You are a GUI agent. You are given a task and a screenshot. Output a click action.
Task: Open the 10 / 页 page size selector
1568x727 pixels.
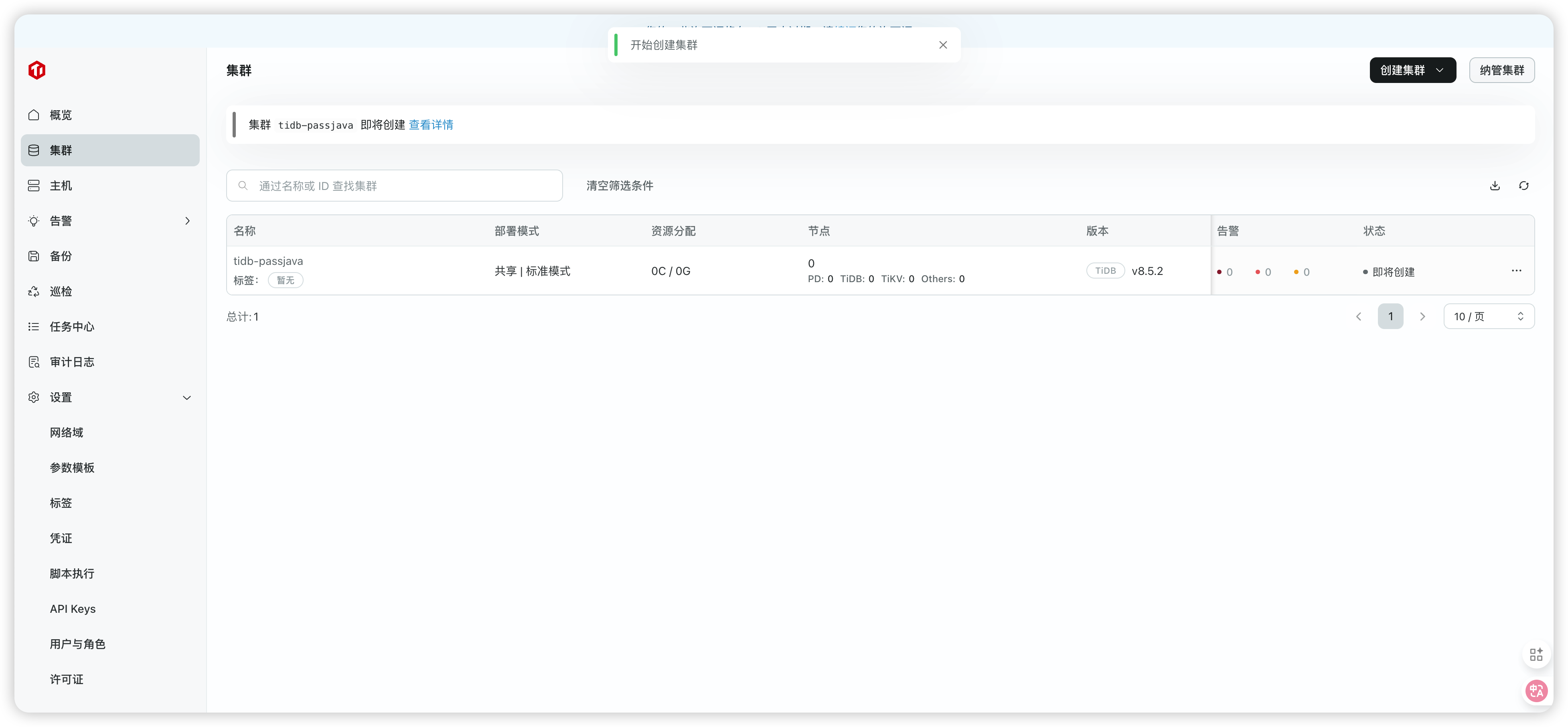point(1488,316)
